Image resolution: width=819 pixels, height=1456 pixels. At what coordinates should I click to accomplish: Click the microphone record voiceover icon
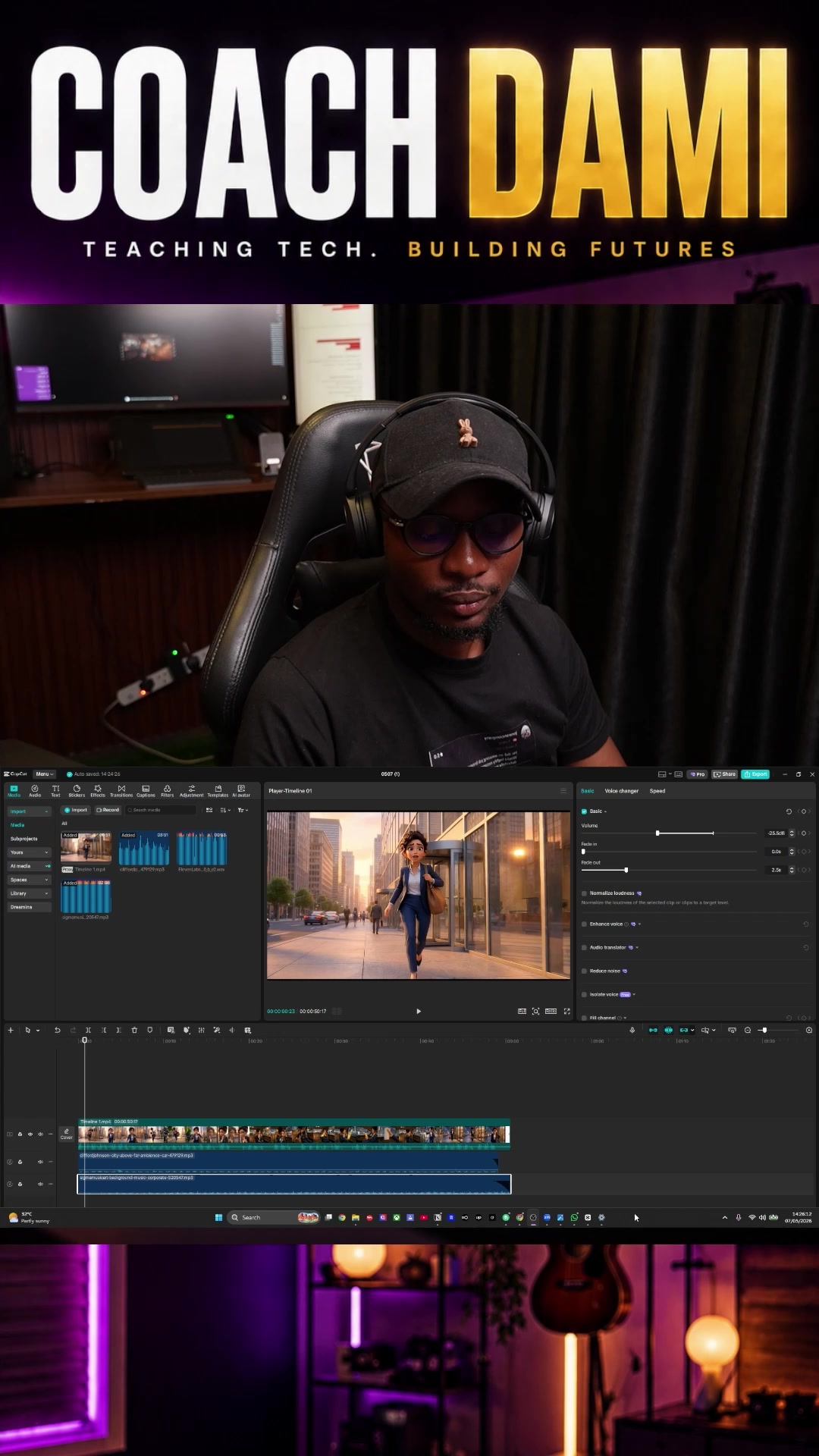pos(632,1030)
